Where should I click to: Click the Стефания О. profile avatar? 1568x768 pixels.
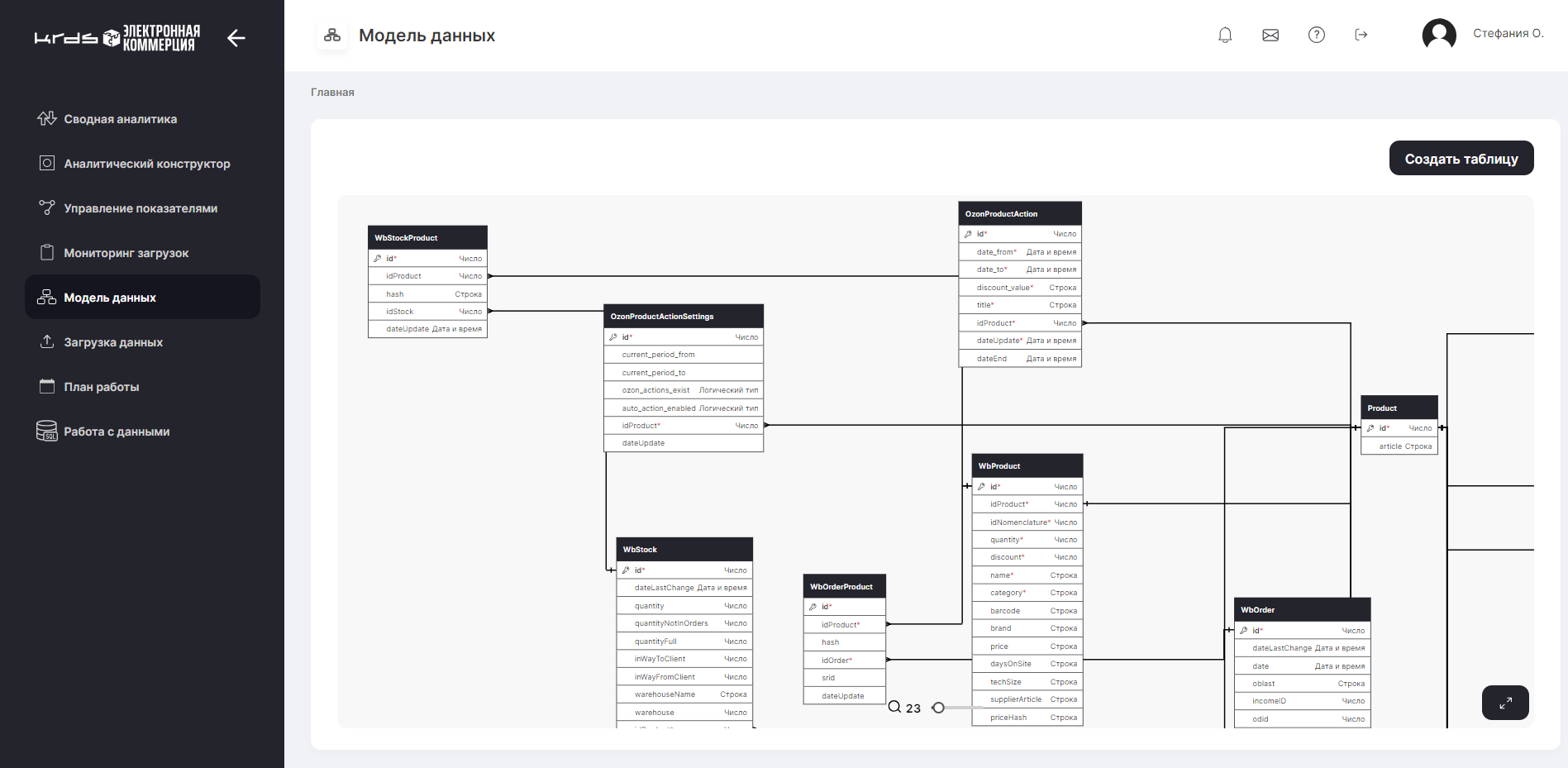[x=1439, y=35]
